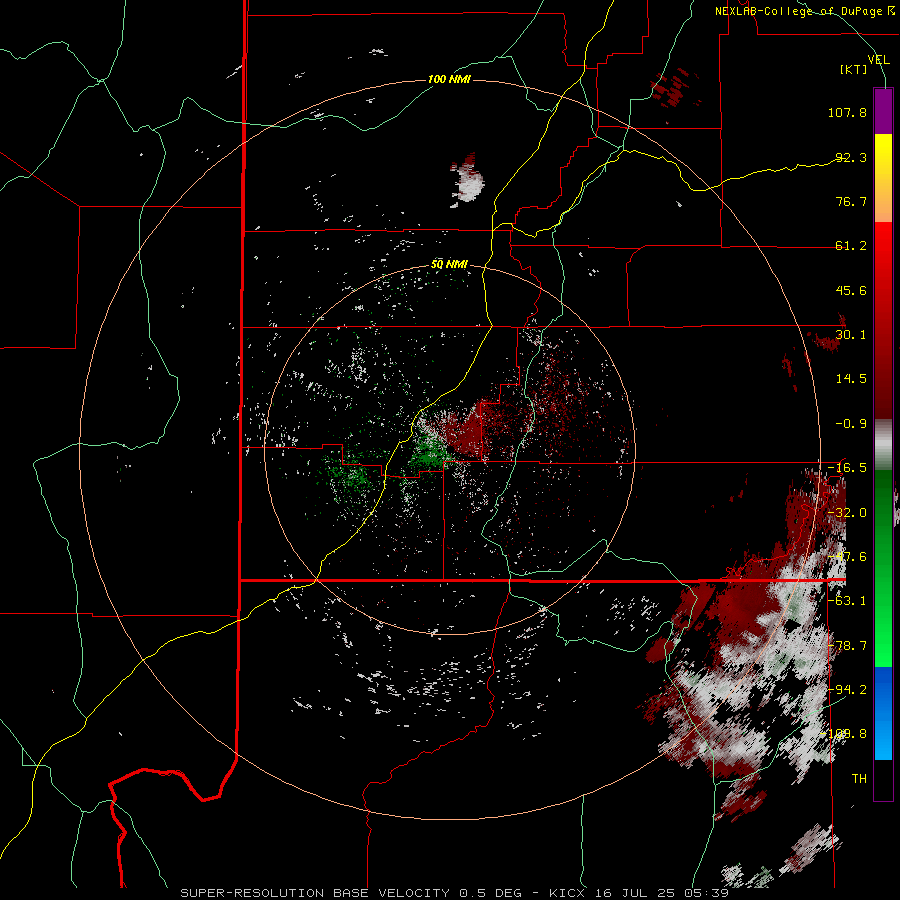900x900 pixels.
Task: Select the -0.9 velocity scale value
Action: [x=851, y=424]
